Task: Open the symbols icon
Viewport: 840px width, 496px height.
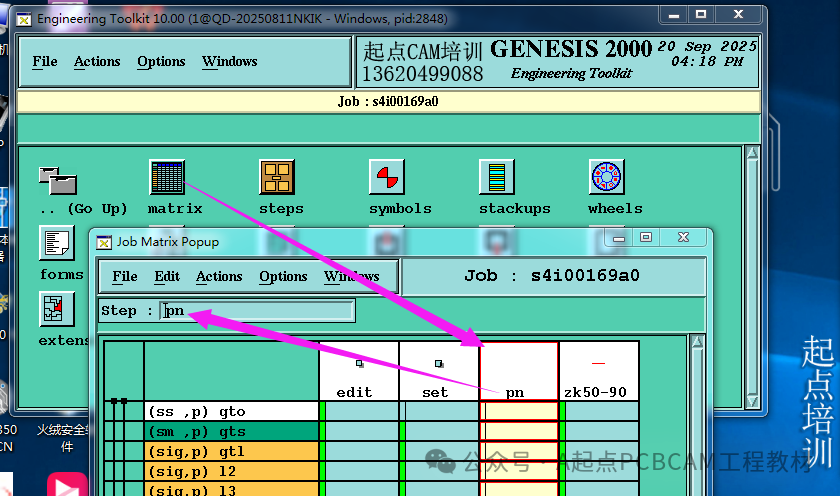Action: (387, 177)
